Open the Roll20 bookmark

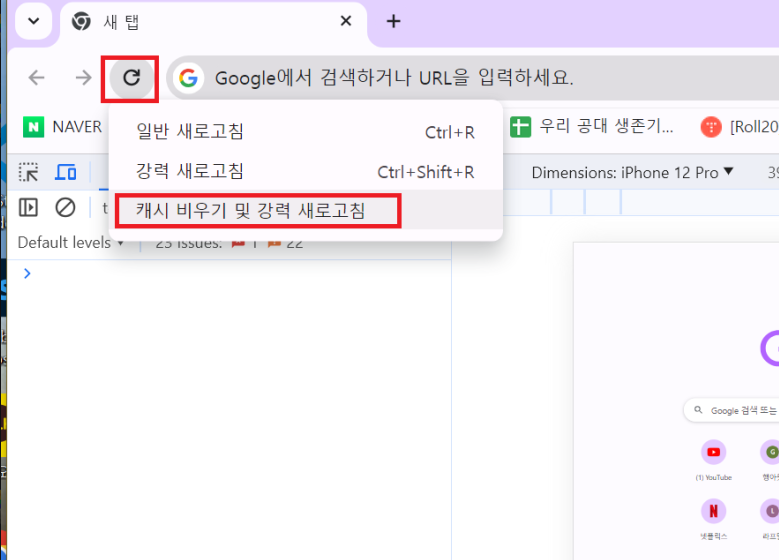739,127
